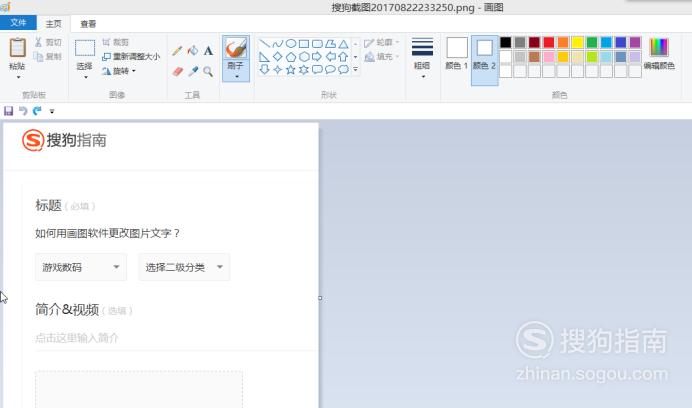
Task: Activate the 颜色 1 foreground color button
Action: click(x=457, y=53)
